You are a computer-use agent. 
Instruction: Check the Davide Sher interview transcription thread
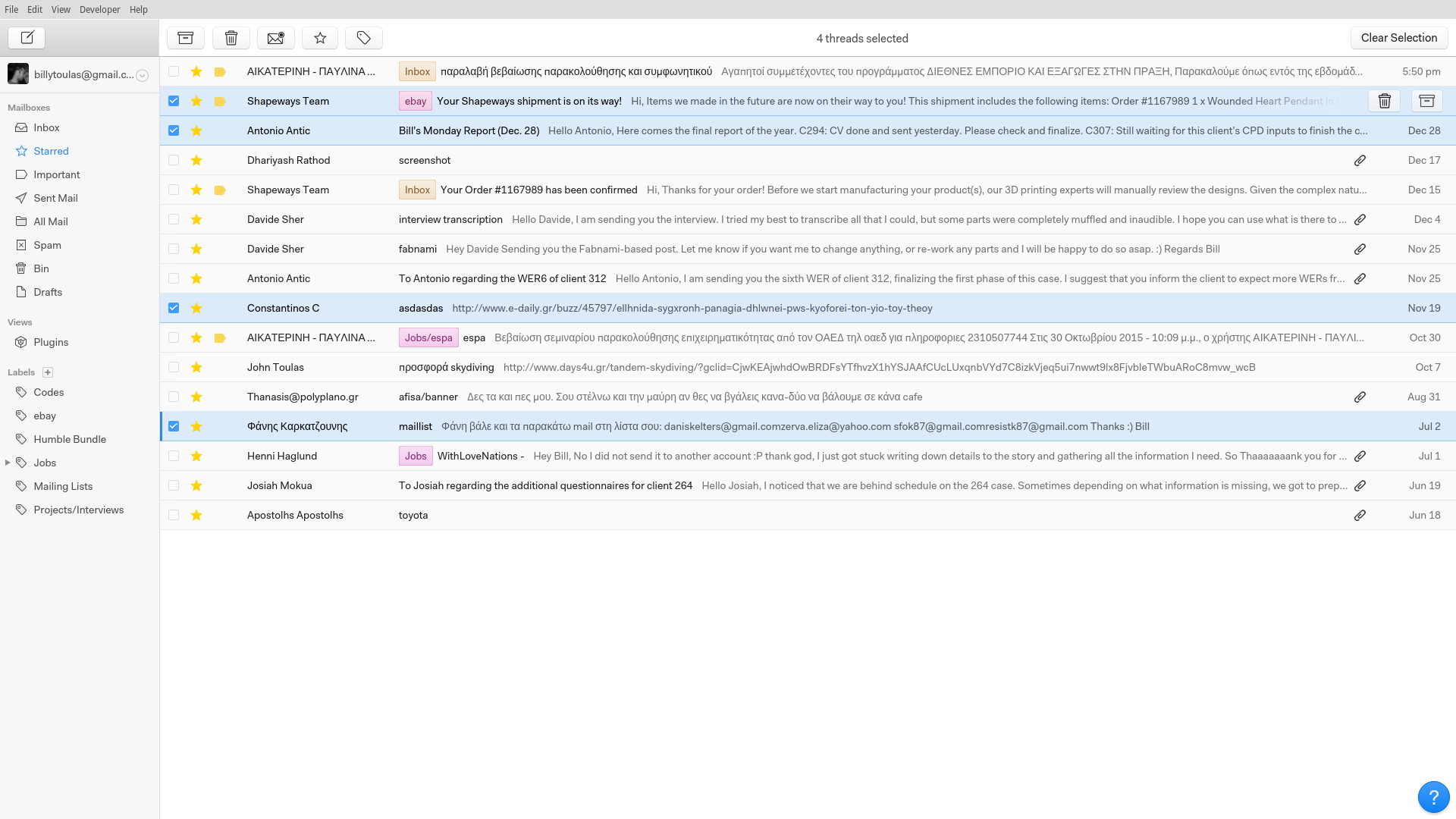pos(174,219)
